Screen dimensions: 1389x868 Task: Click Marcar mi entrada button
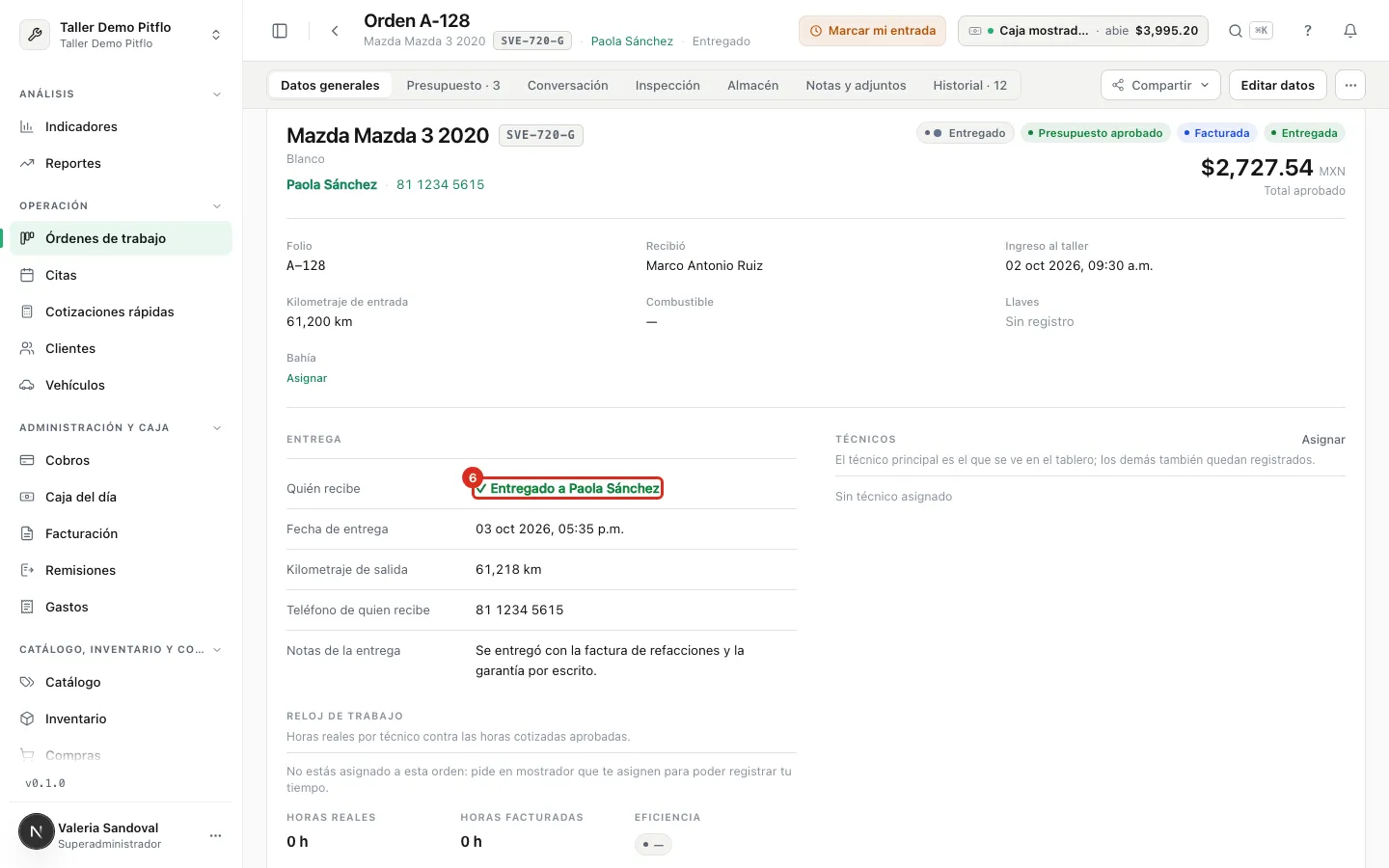[872, 31]
